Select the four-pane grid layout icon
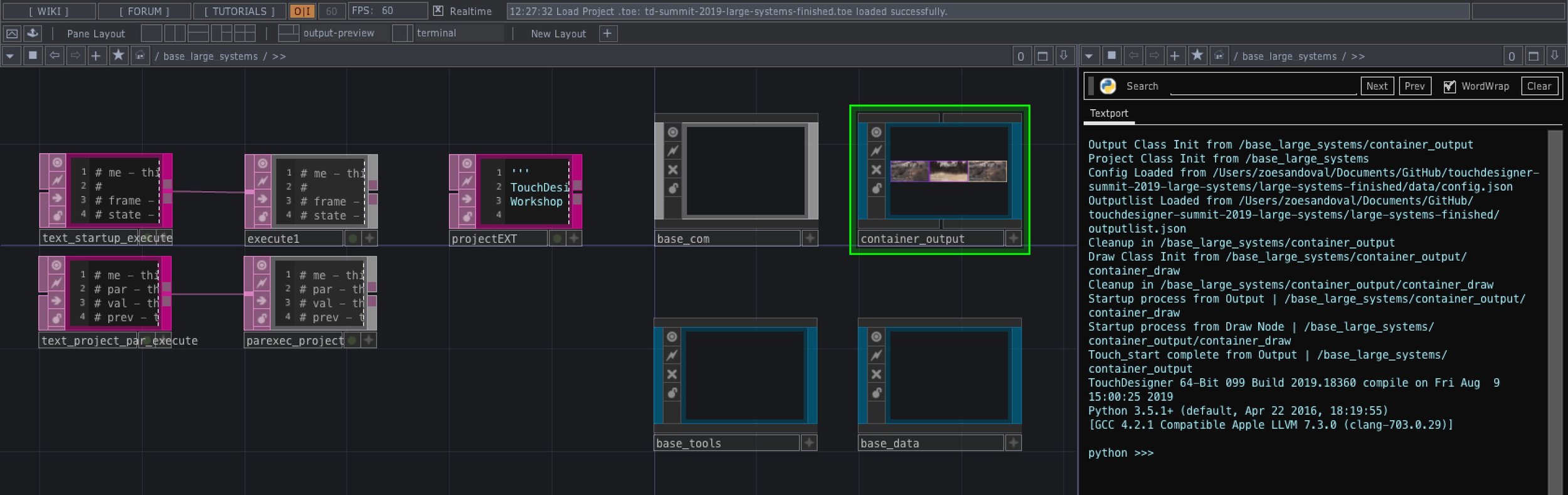The image size is (1568, 495). 244,33
